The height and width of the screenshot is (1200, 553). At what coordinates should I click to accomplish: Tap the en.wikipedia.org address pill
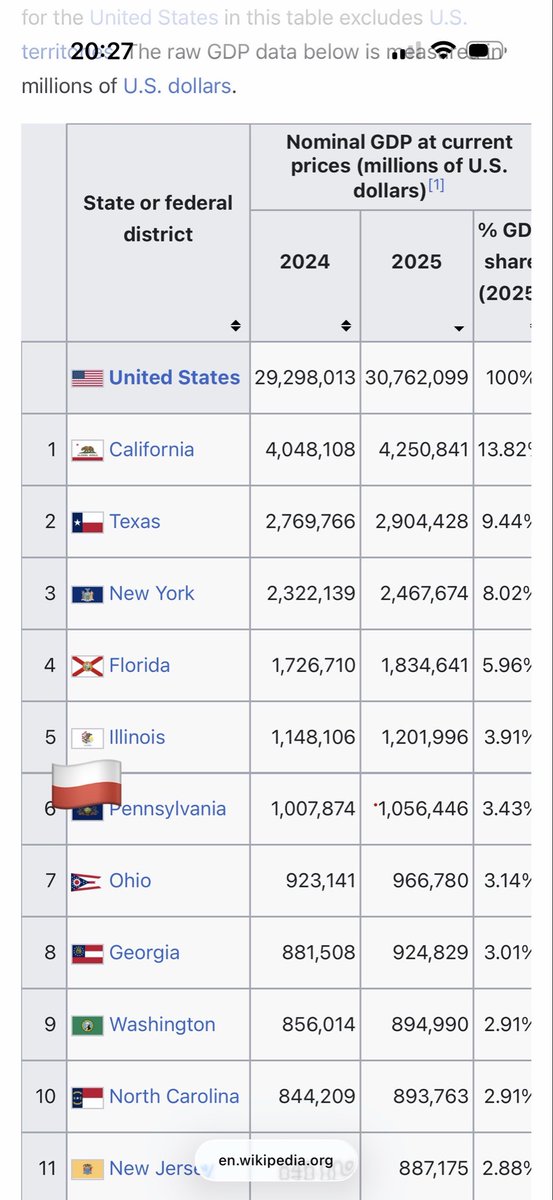coord(276,1161)
